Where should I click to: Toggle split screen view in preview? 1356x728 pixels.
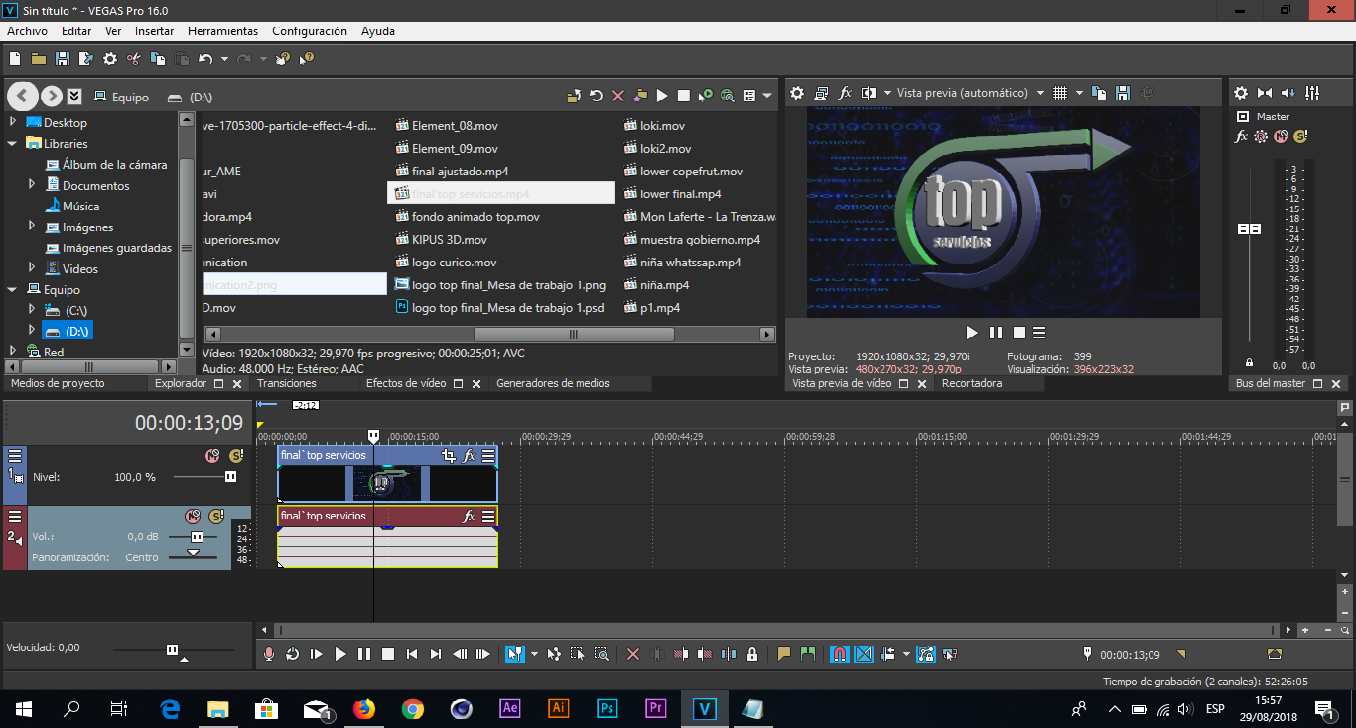(869, 93)
